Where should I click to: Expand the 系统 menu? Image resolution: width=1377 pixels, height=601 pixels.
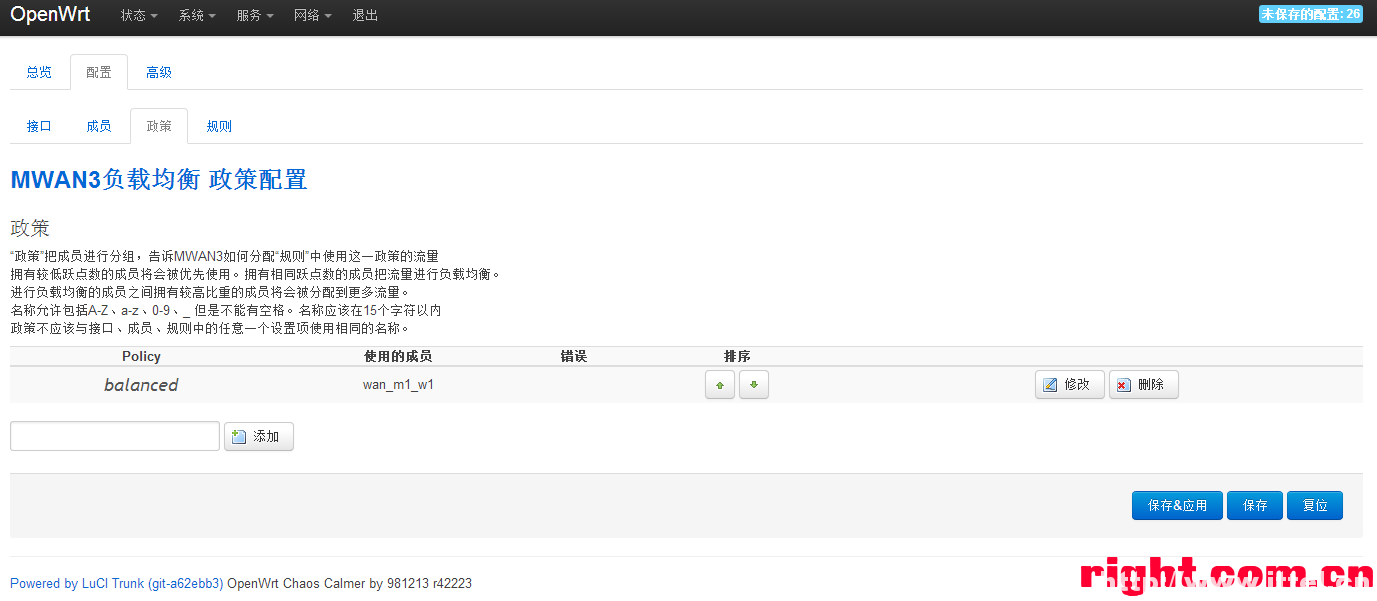click(197, 16)
